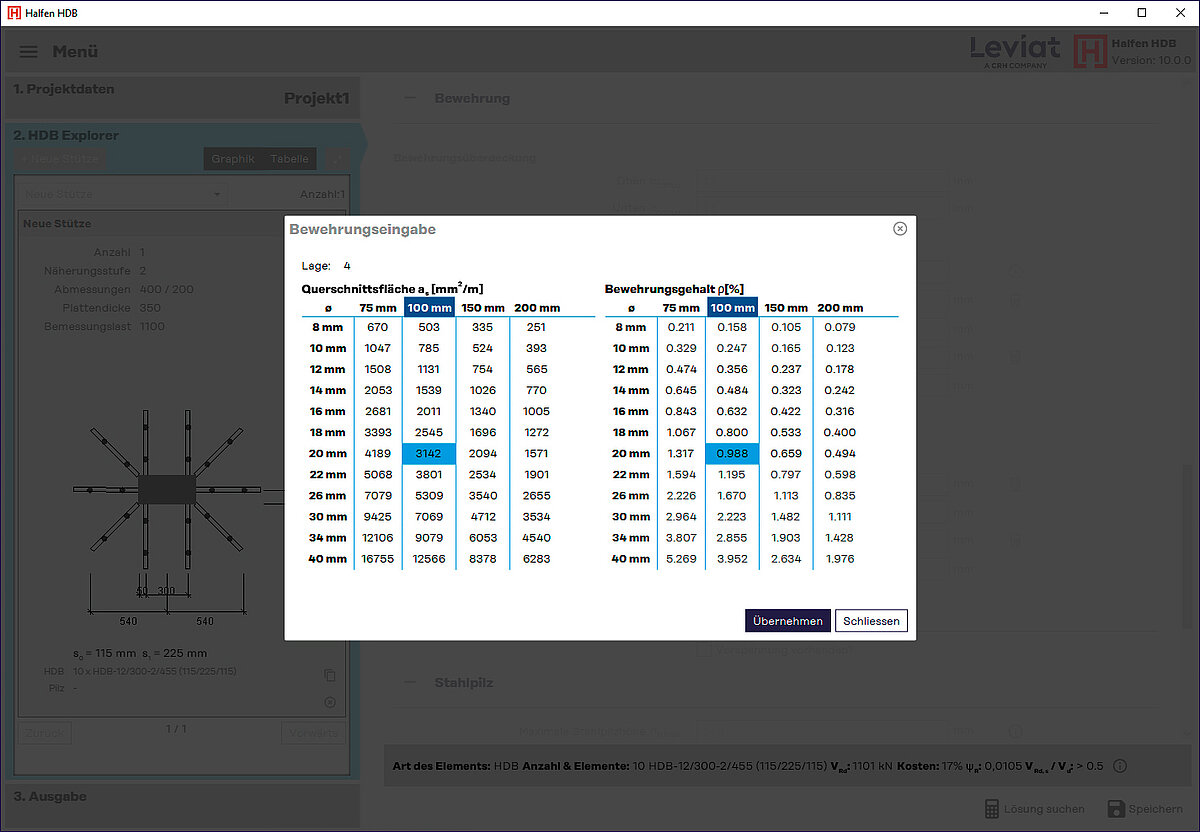
Task: Select cell 1340 in cross-section table
Action: tap(482, 411)
